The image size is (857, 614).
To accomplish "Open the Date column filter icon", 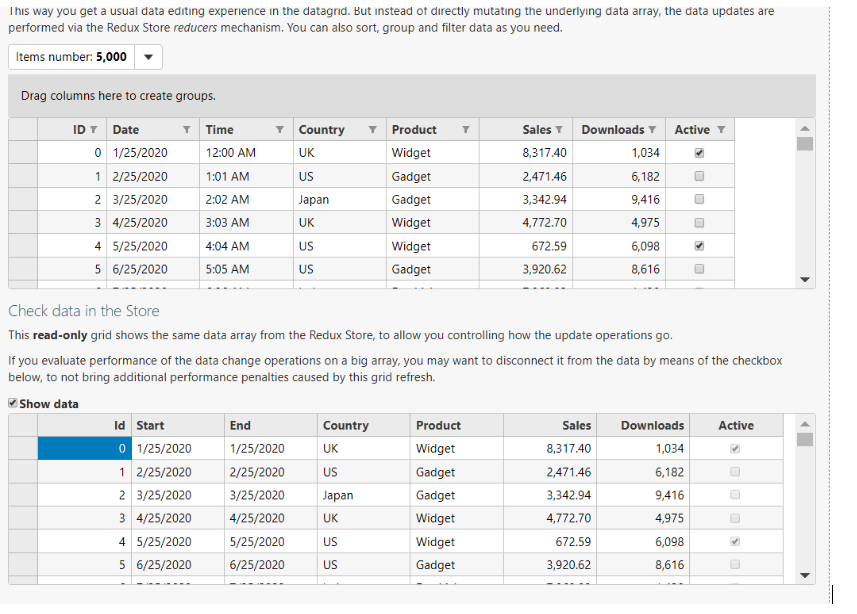I will pos(186,130).
